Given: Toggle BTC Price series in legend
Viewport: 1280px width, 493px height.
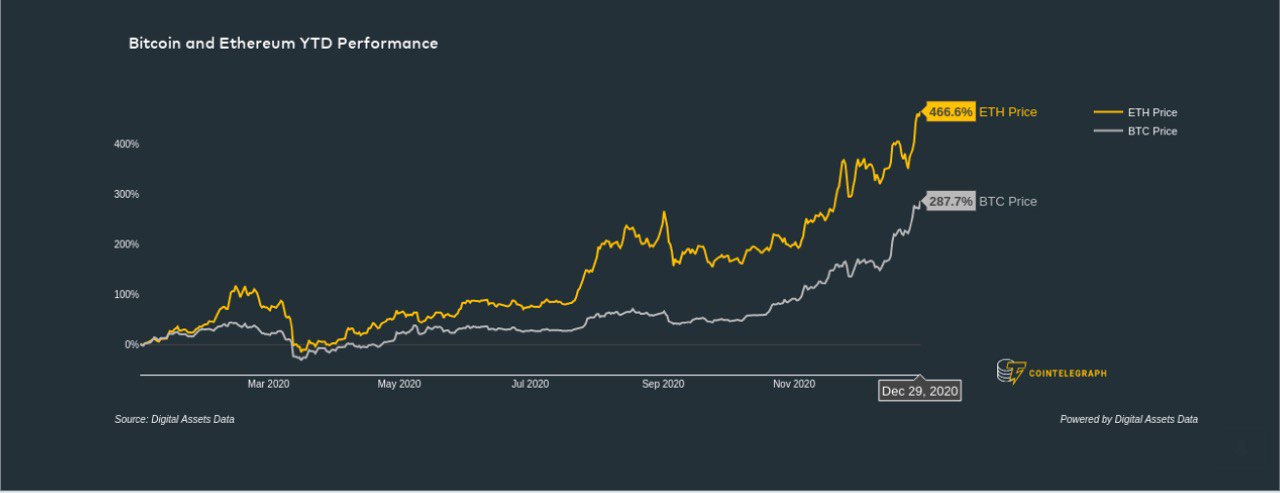Looking at the screenshot, I should [x=1152, y=131].
